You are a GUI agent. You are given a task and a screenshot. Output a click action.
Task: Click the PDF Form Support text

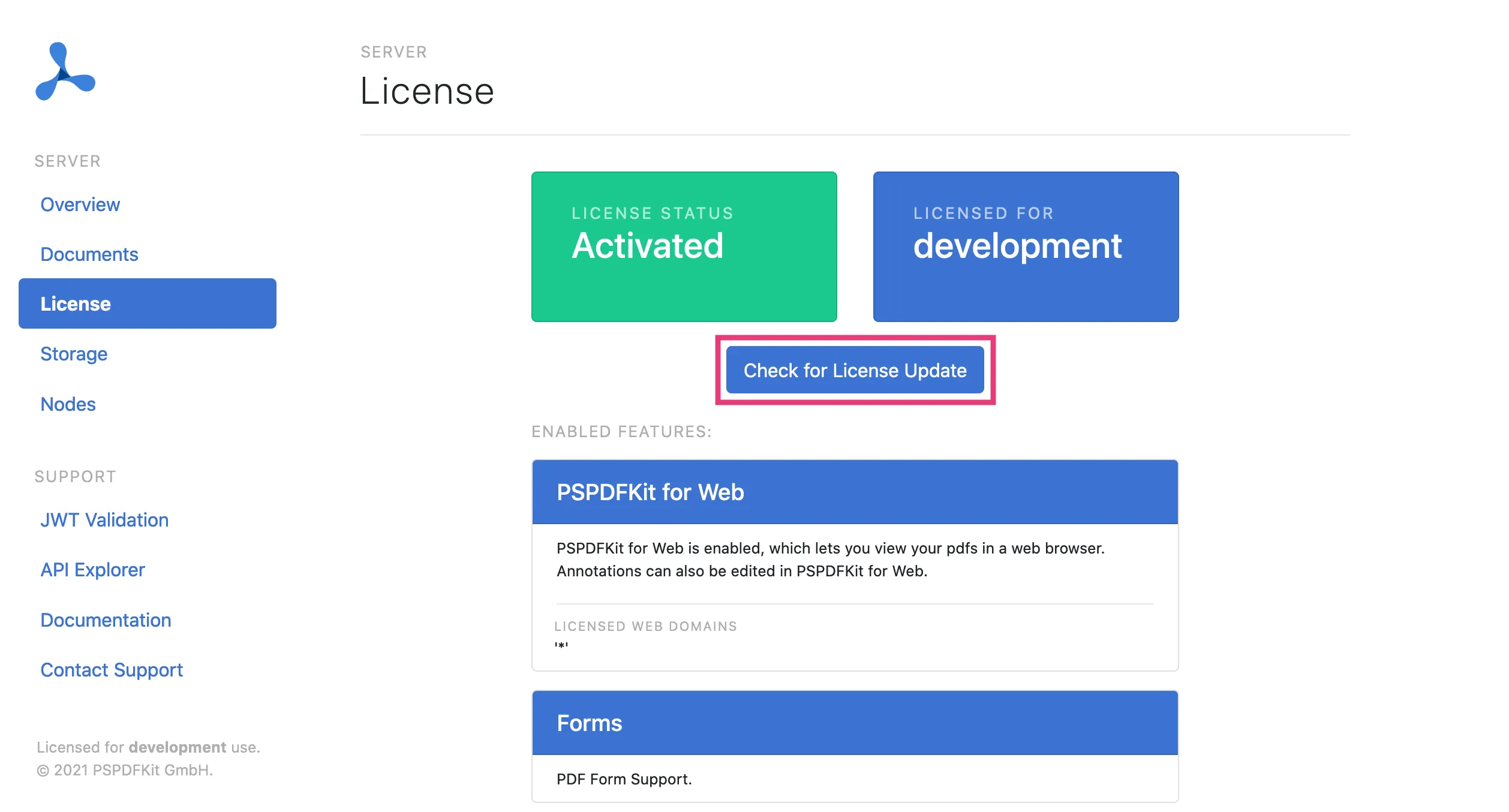[624, 779]
